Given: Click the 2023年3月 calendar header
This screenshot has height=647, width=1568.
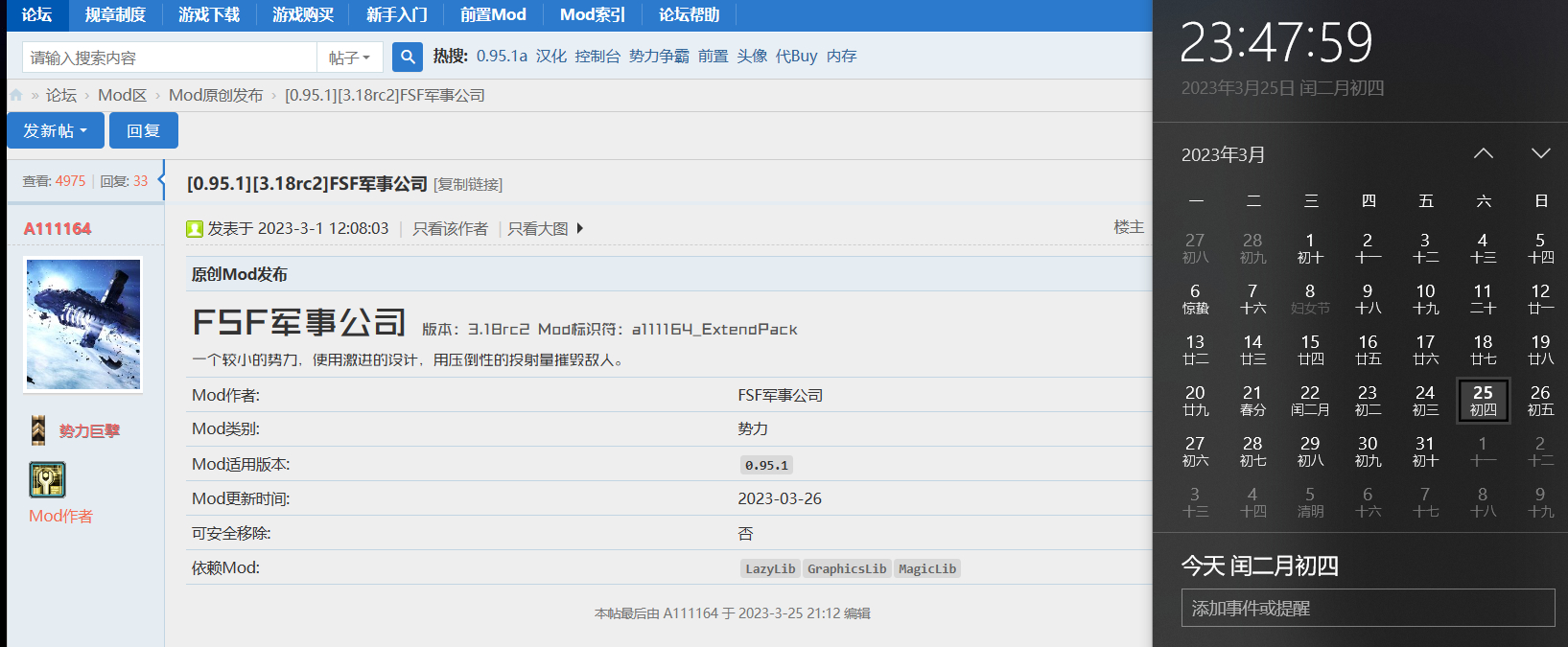Looking at the screenshot, I should [x=1223, y=155].
